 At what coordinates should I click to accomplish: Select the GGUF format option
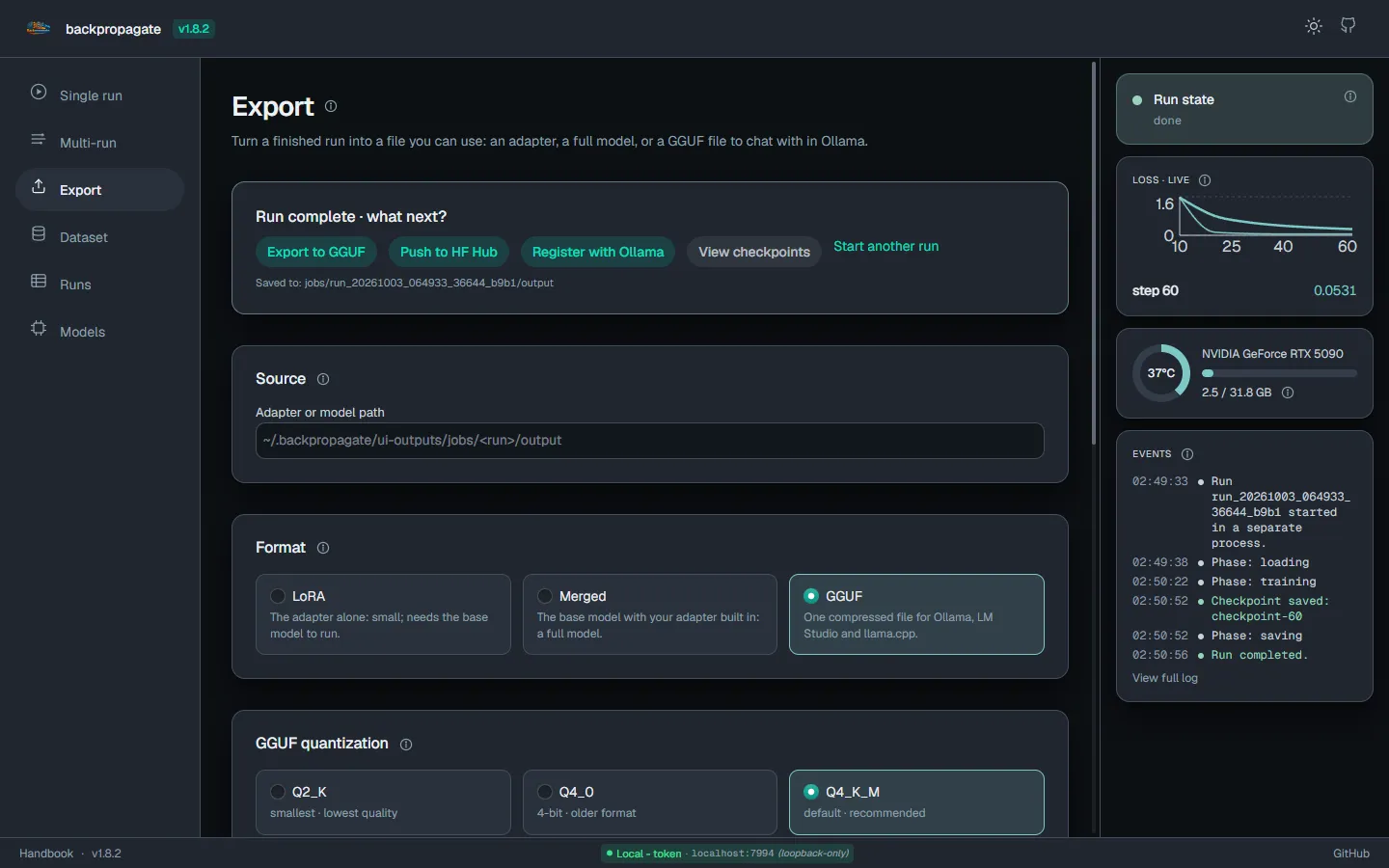click(x=916, y=614)
